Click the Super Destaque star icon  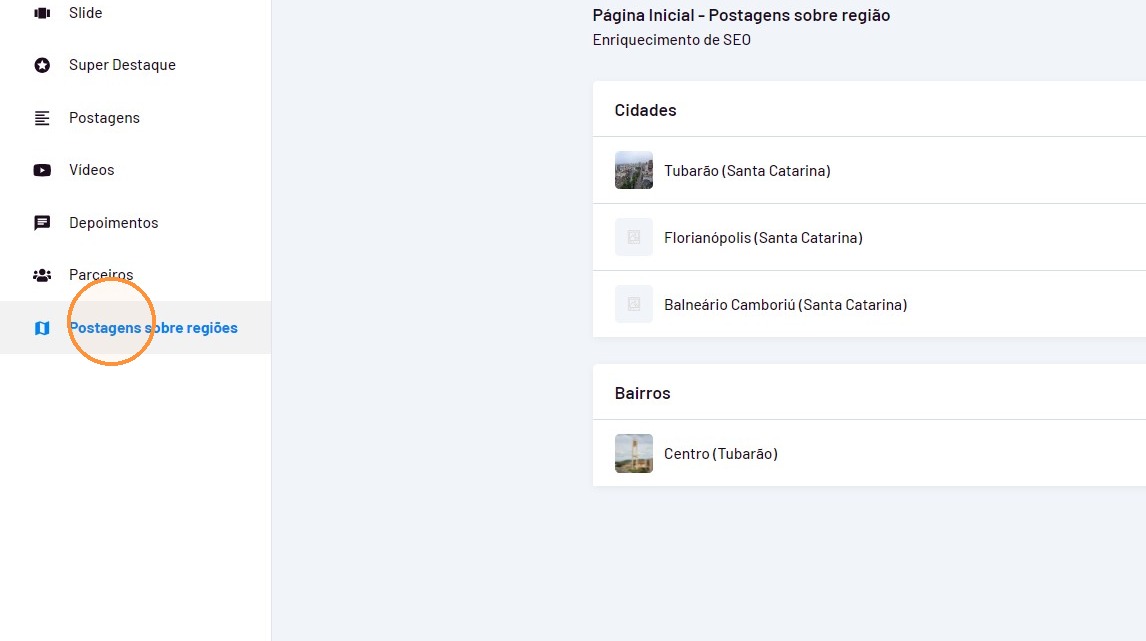coord(42,65)
